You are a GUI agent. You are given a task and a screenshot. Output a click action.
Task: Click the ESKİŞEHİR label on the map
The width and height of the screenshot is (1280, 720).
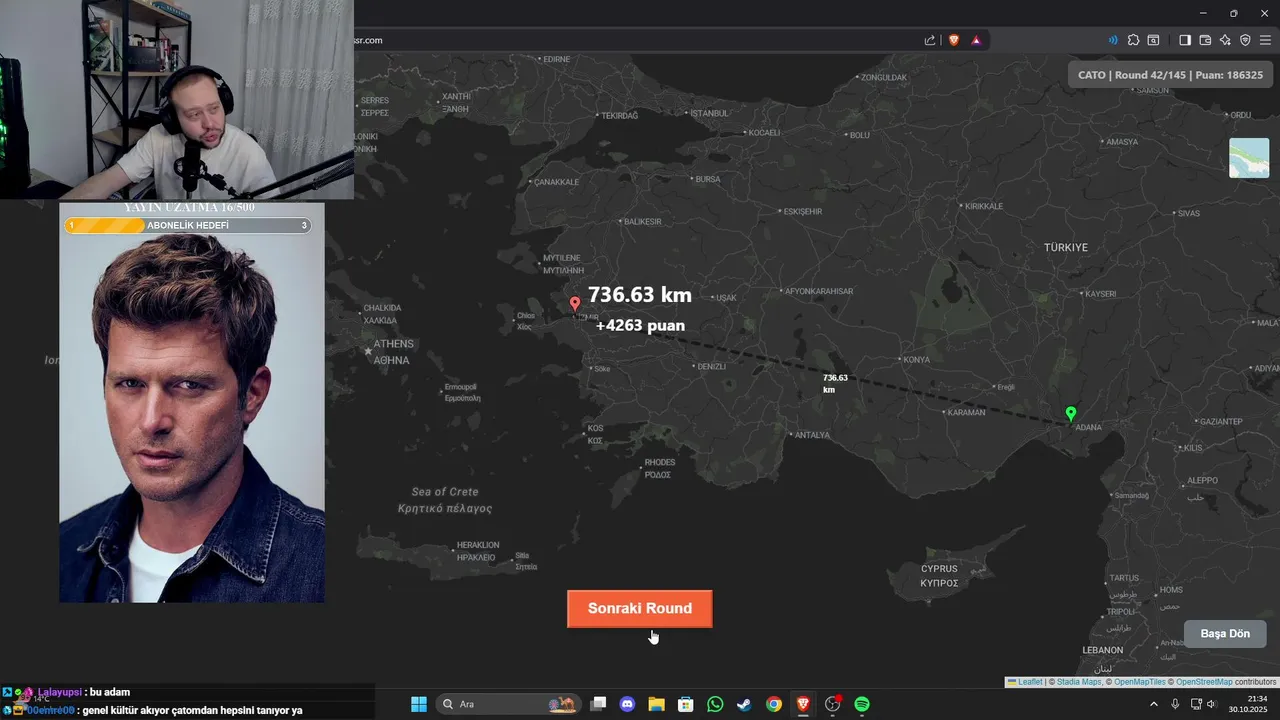point(803,212)
